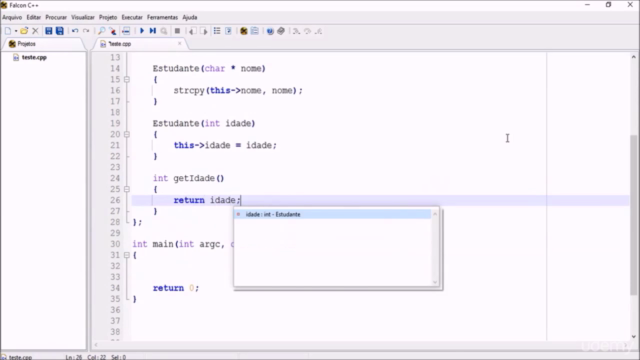Click the grayed debug magnifier icon
This screenshot has height=360, width=640.
click(164, 31)
